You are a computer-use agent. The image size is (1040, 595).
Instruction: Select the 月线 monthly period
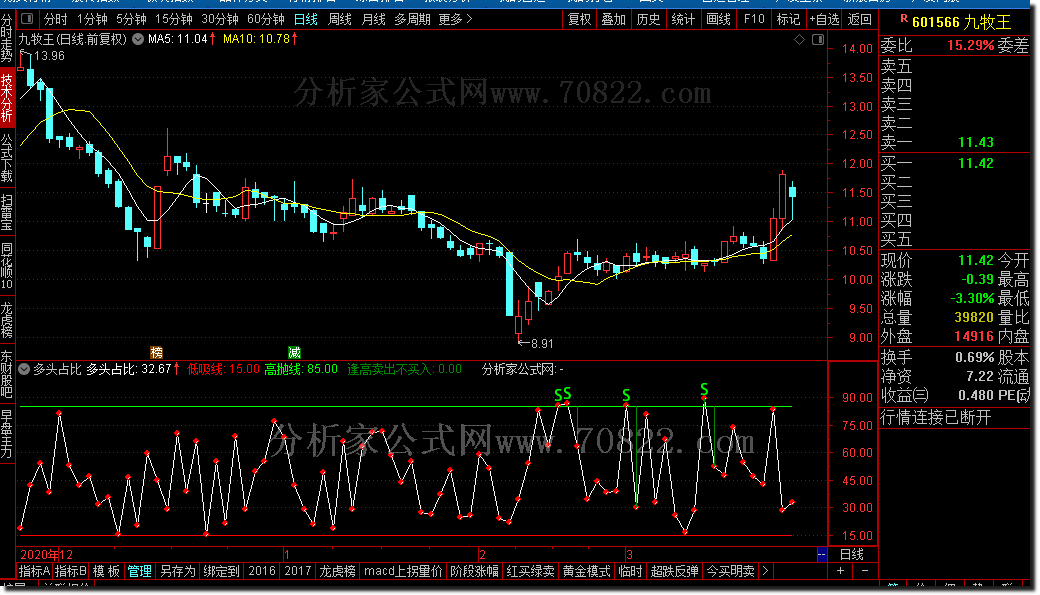pos(373,19)
